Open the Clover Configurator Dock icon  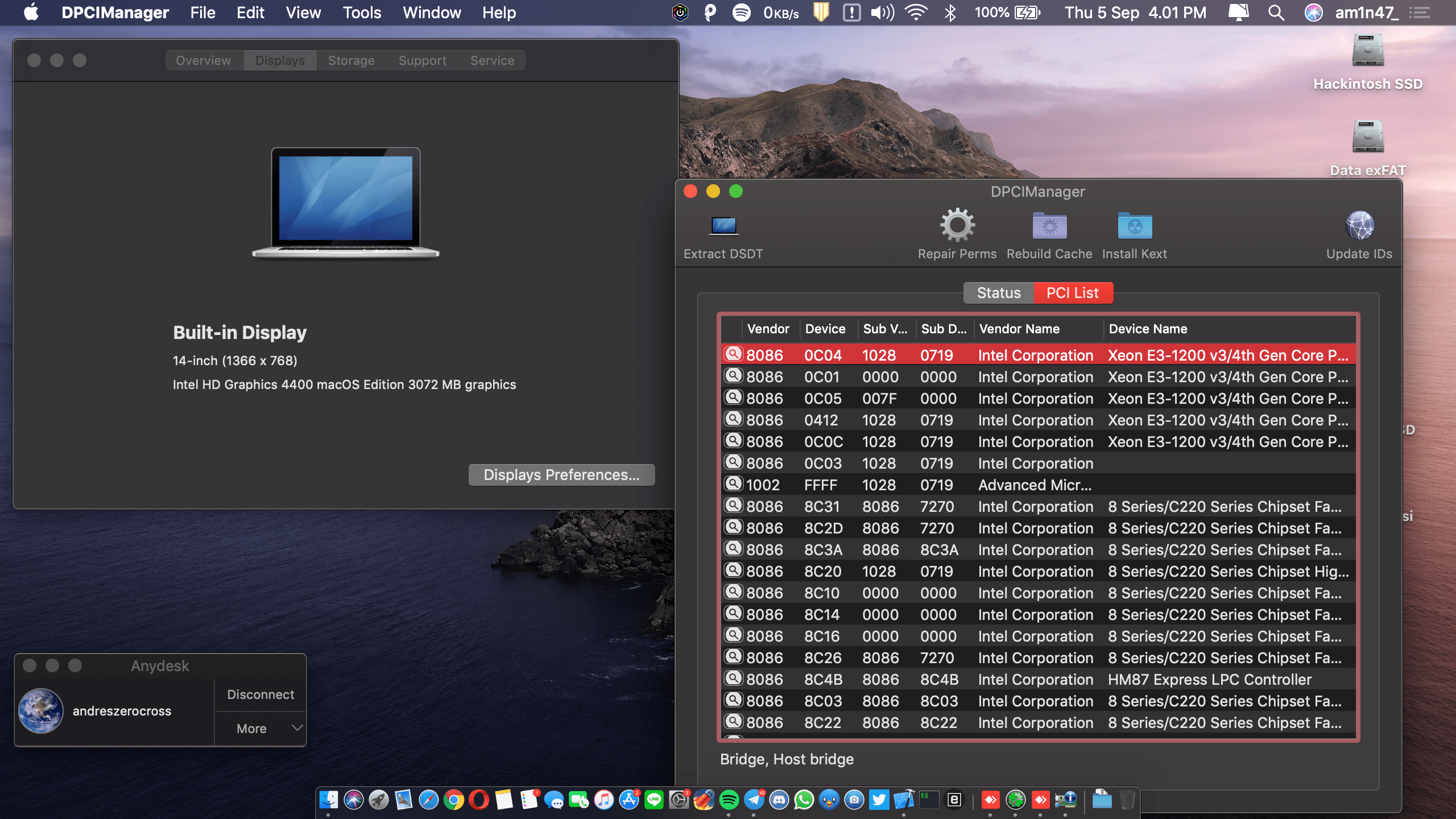1015,800
